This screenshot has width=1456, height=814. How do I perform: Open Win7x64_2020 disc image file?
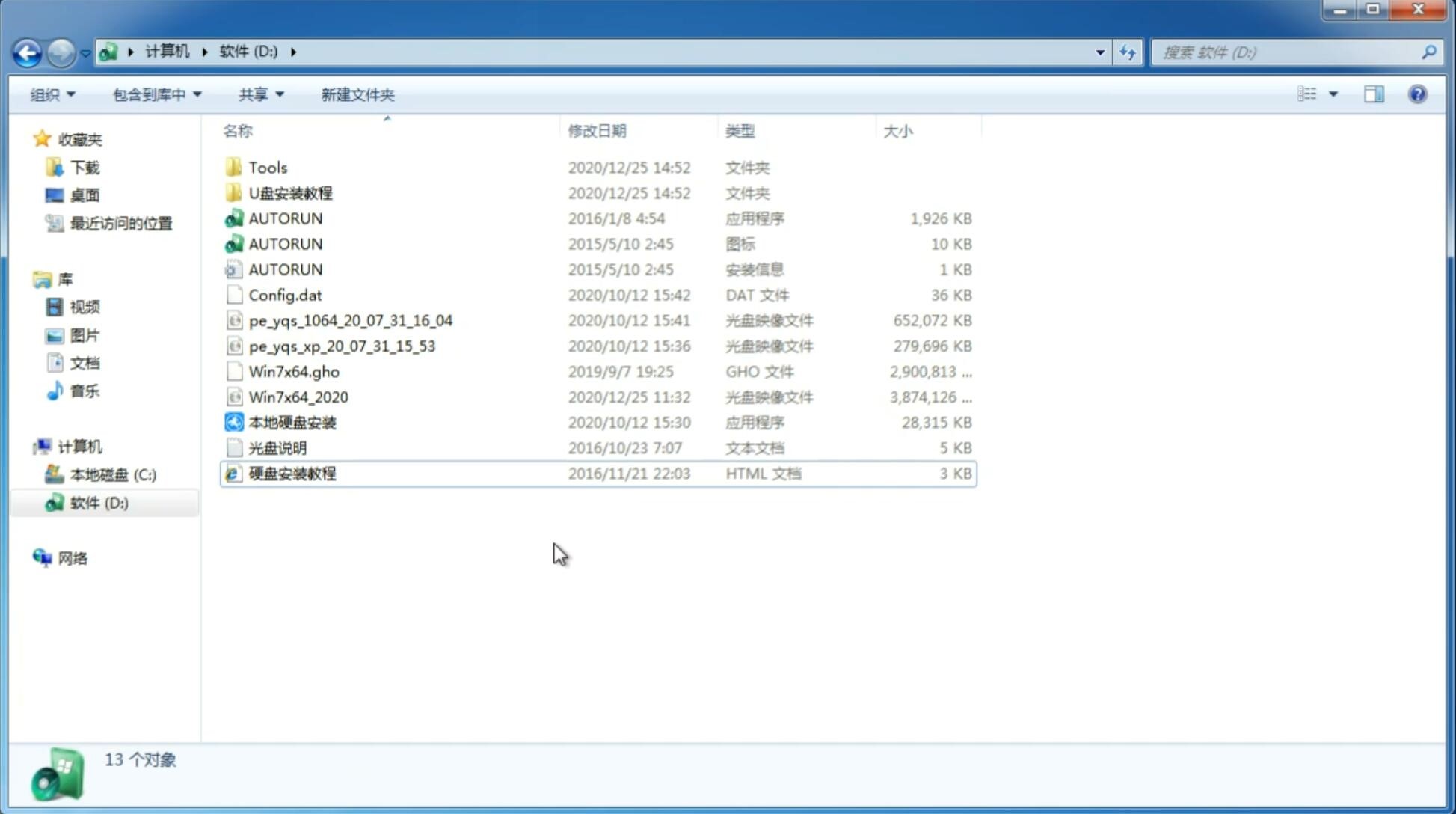click(297, 396)
